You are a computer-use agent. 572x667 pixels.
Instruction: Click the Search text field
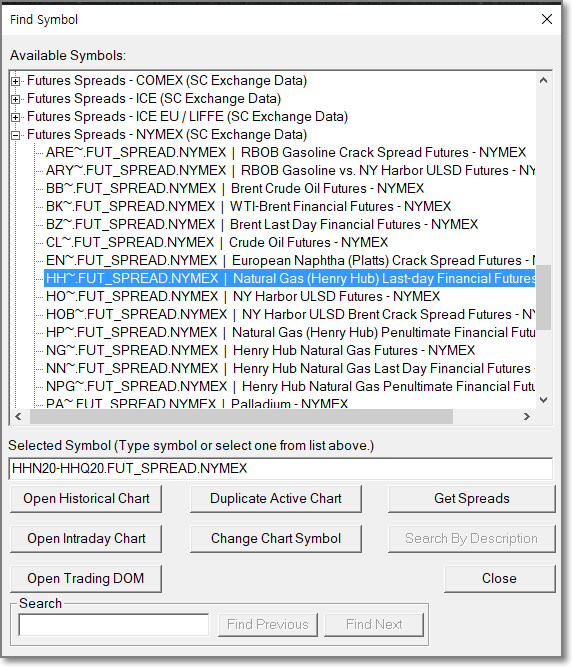(114, 625)
